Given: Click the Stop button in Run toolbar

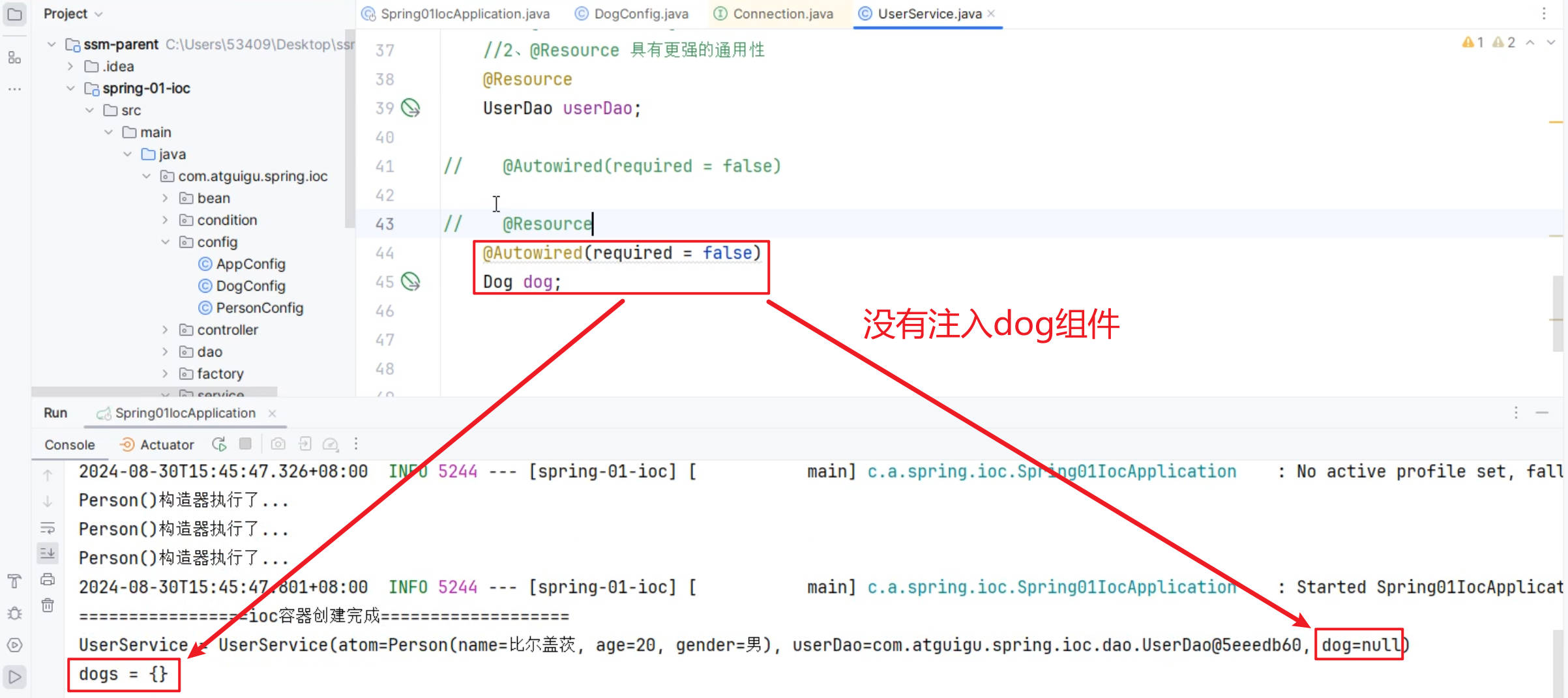Looking at the screenshot, I should pyautogui.click(x=245, y=444).
